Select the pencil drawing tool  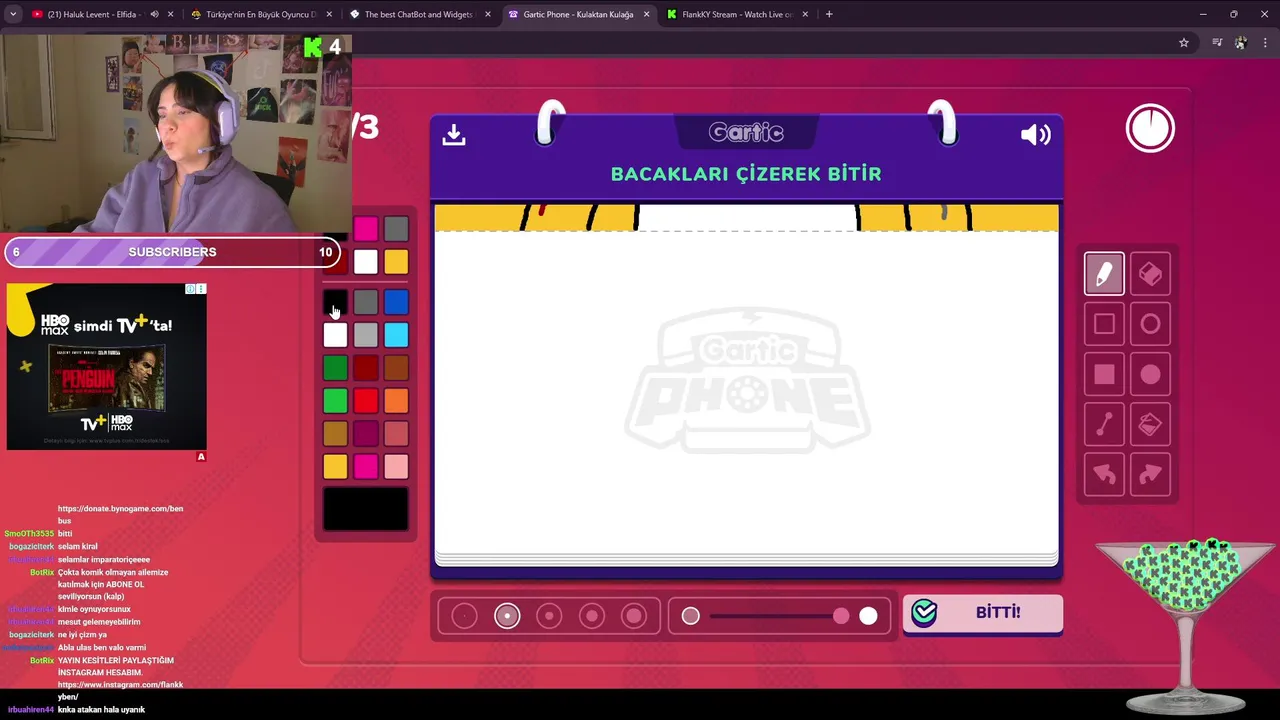click(1104, 274)
